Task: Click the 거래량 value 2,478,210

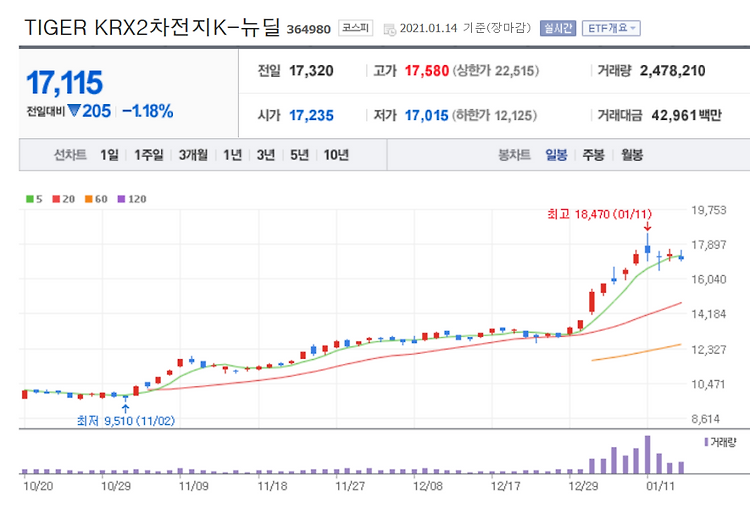Action: tap(673, 71)
